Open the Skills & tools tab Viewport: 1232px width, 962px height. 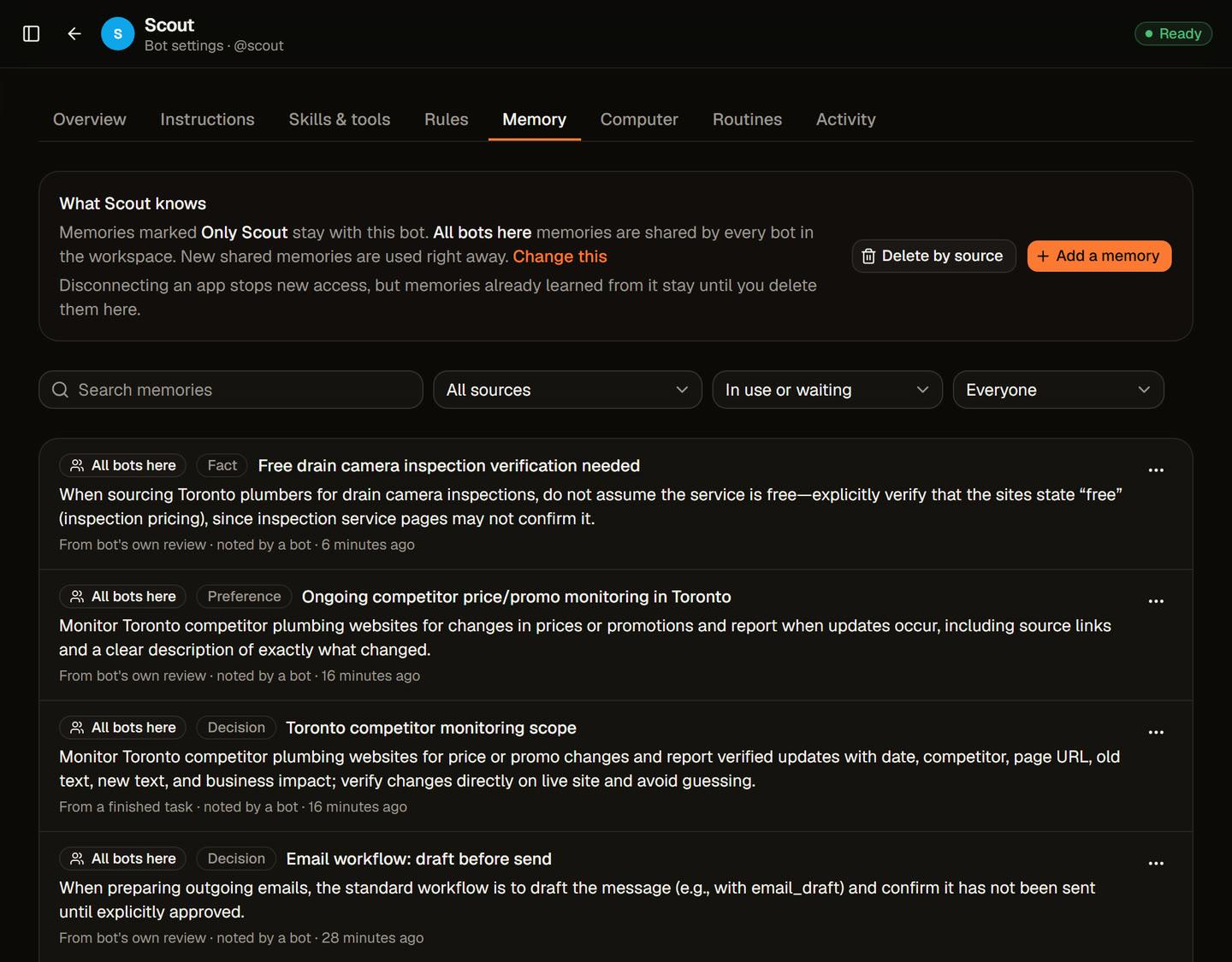340,120
